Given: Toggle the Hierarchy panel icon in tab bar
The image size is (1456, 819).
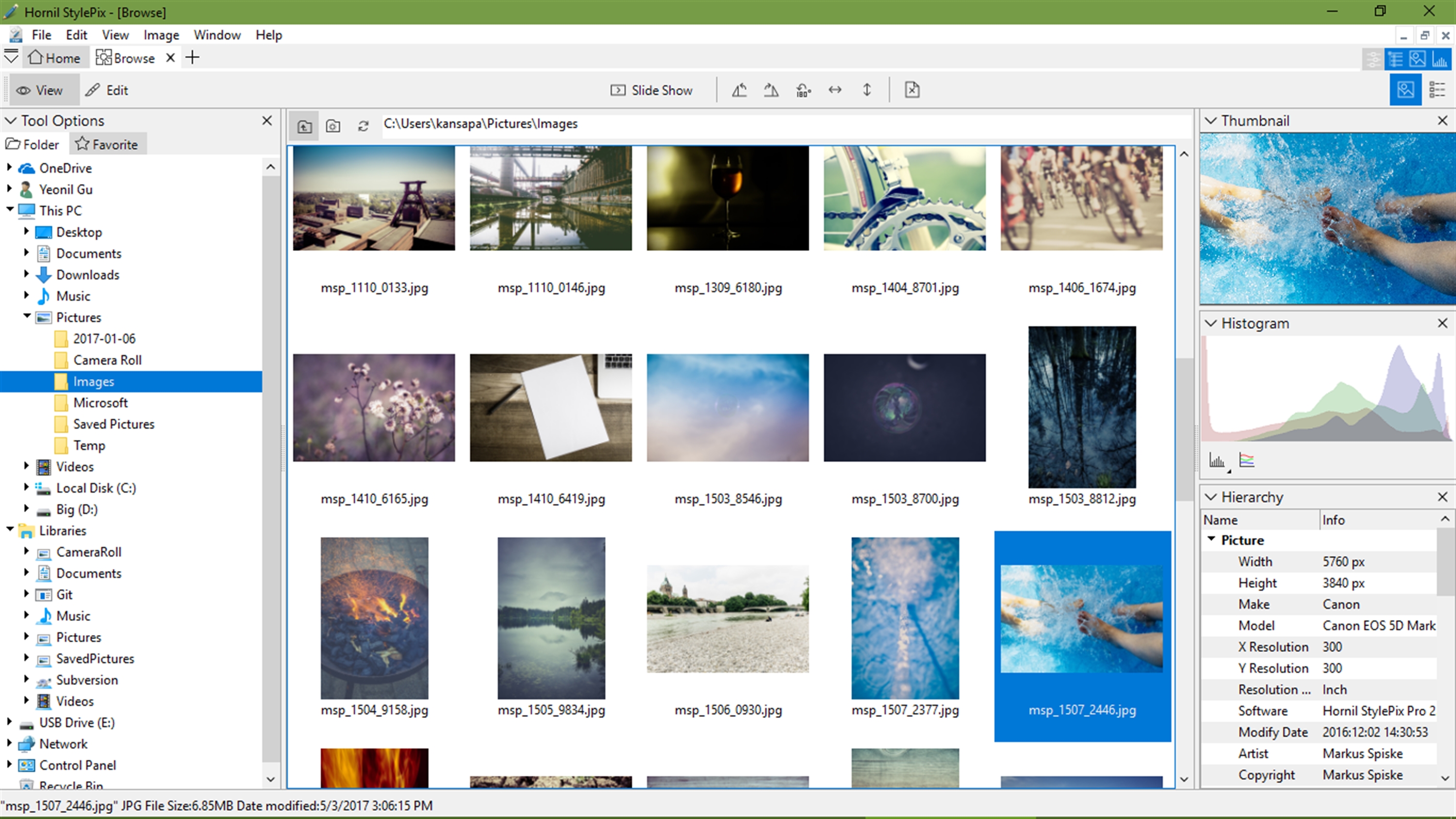Looking at the screenshot, I should [1395, 59].
